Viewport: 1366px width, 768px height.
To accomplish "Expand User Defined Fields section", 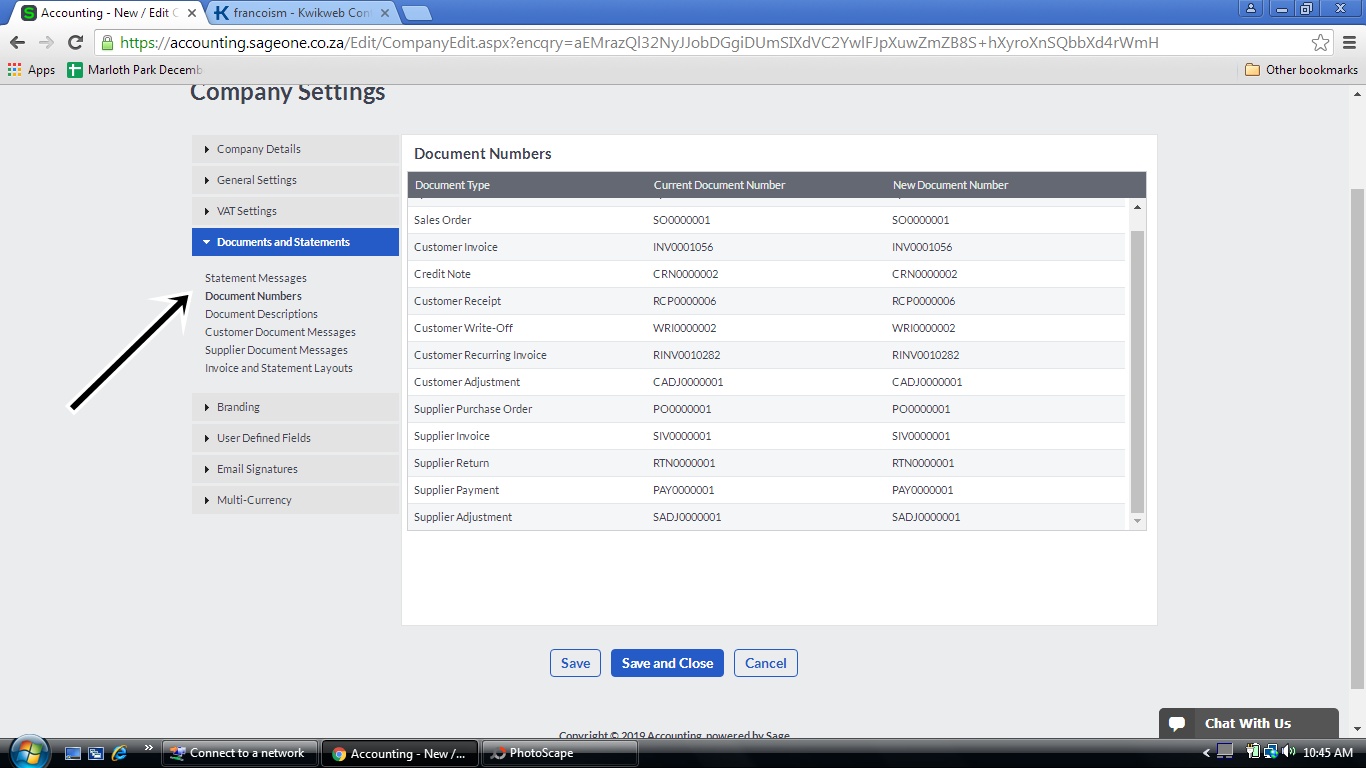I will coord(295,438).
